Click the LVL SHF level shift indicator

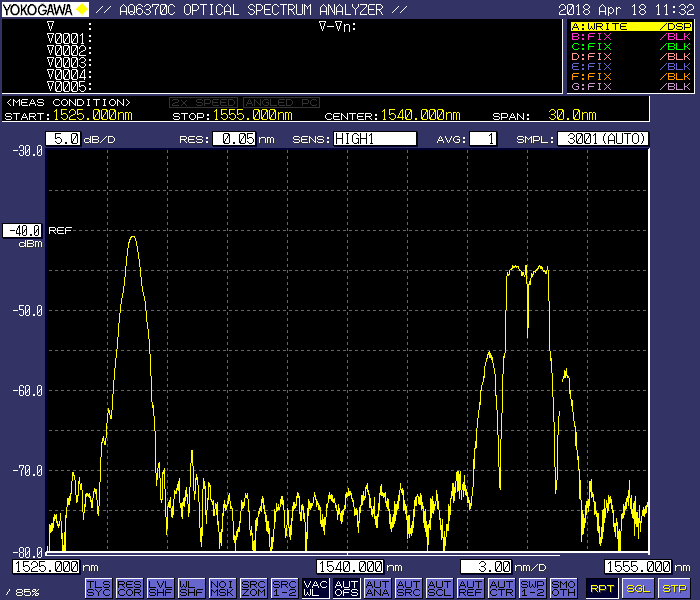pyautogui.click(x=160, y=588)
